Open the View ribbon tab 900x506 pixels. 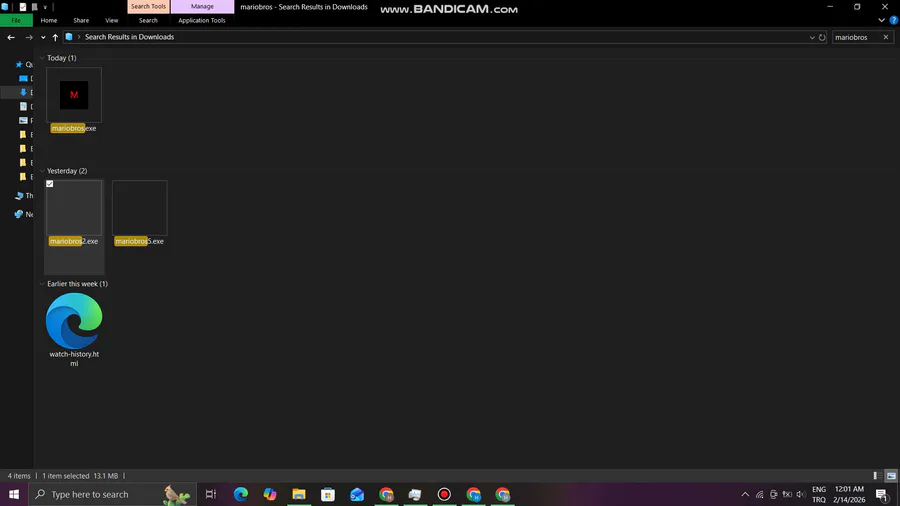(111, 21)
